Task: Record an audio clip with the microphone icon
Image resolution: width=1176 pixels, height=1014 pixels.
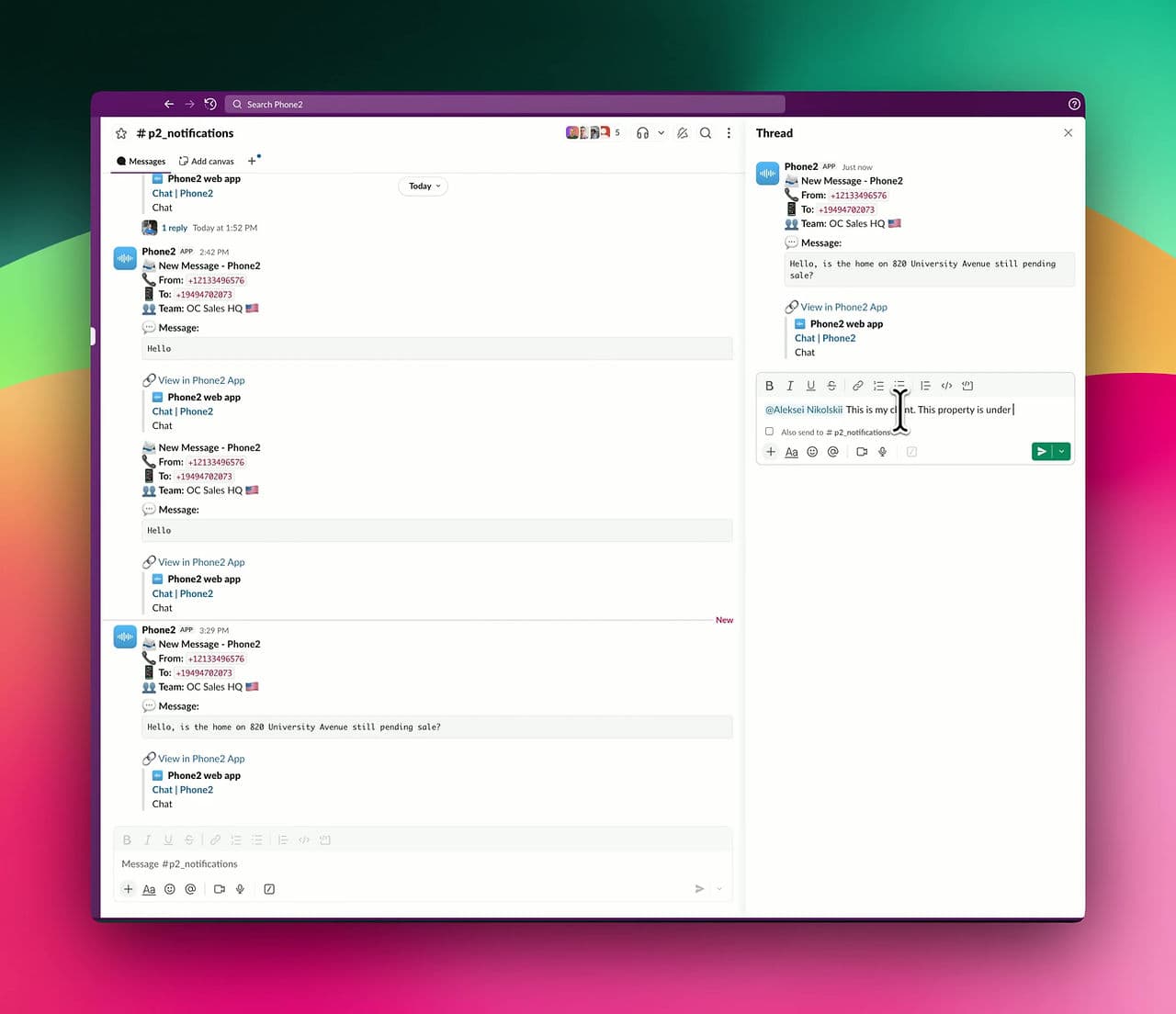Action: point(882,451)
